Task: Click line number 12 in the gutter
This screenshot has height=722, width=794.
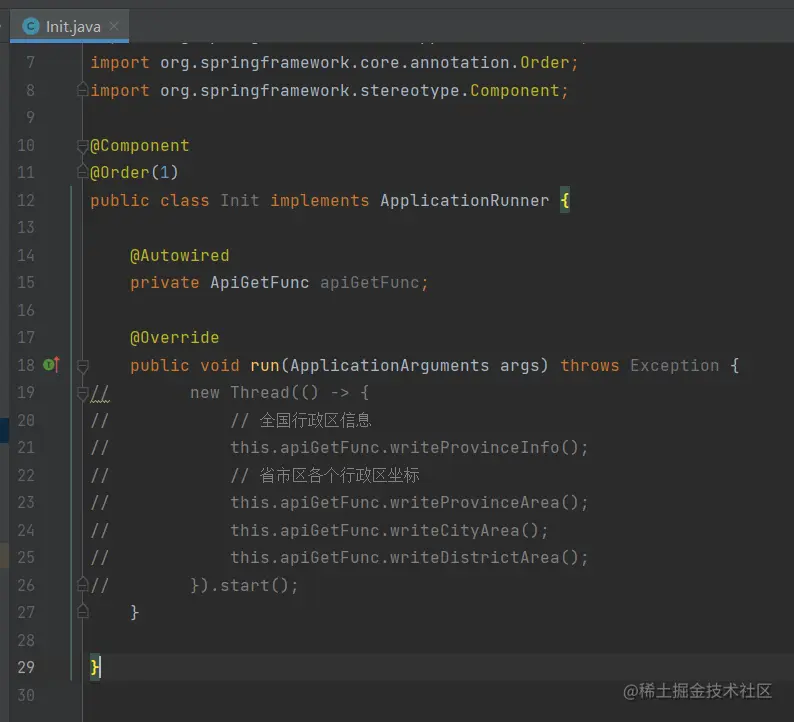Action: pos(26,200)
